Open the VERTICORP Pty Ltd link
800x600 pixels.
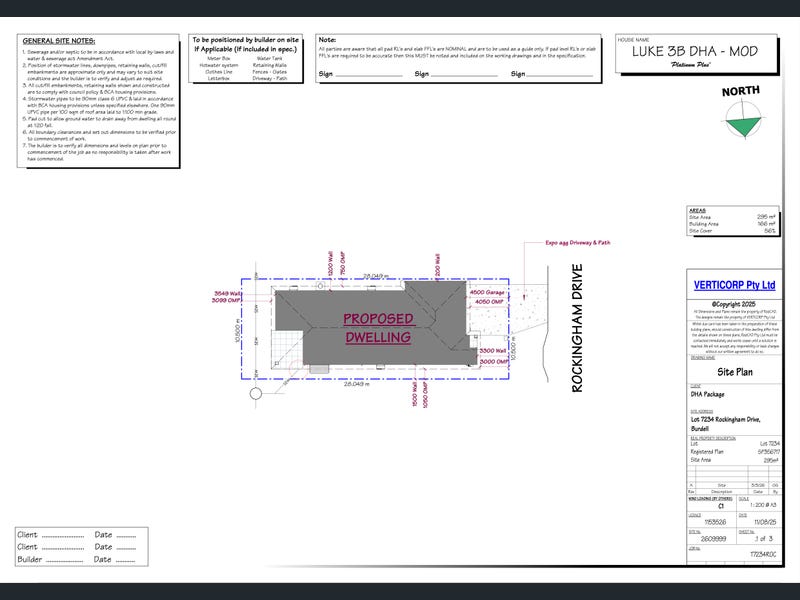click(x=734, y=285)
